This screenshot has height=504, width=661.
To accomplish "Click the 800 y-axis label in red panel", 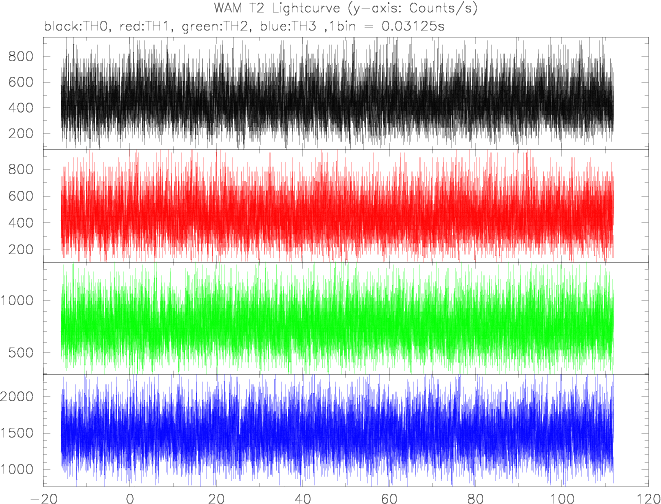I will 21,169.
